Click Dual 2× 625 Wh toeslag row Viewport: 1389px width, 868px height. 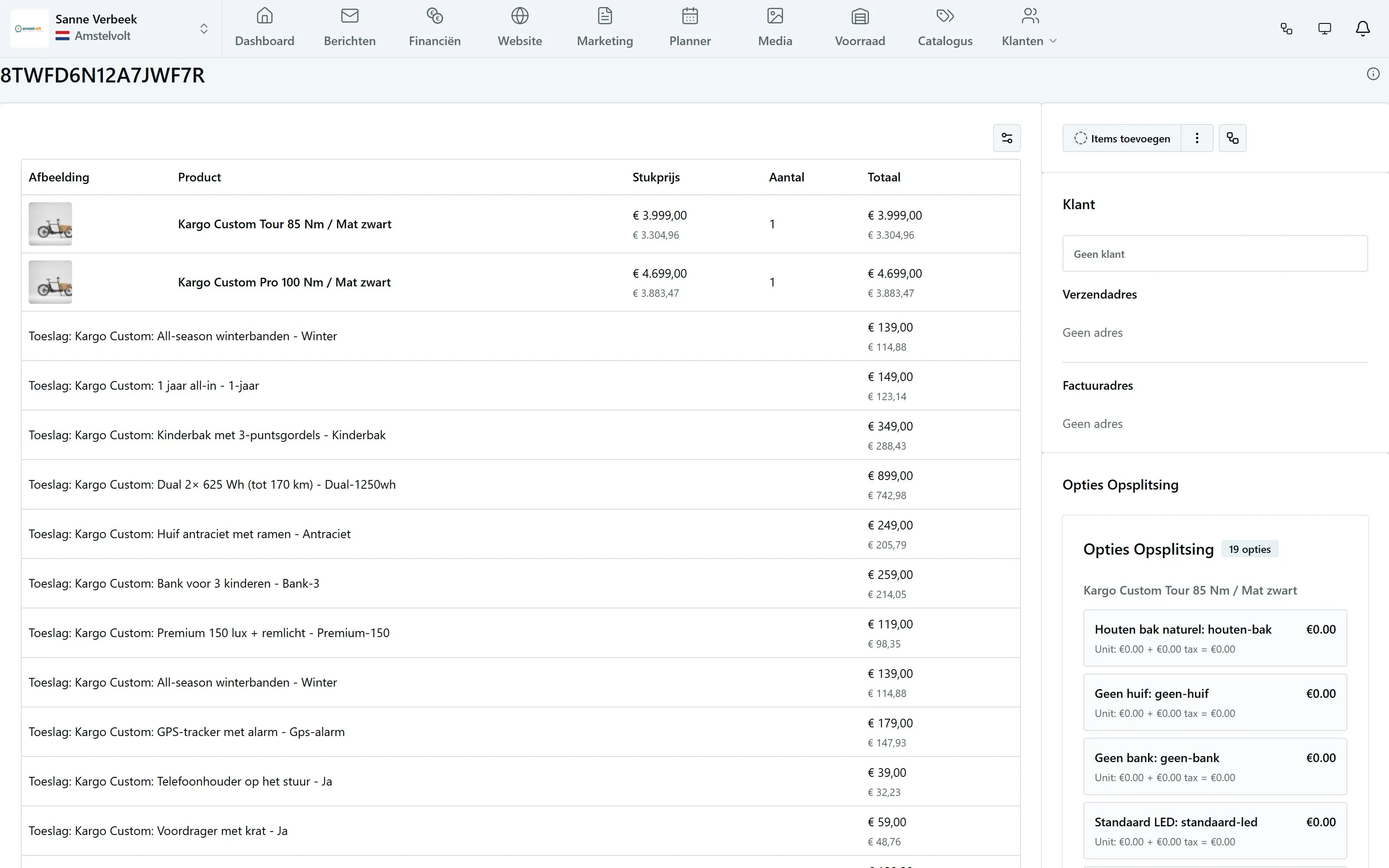pos(520,484)
